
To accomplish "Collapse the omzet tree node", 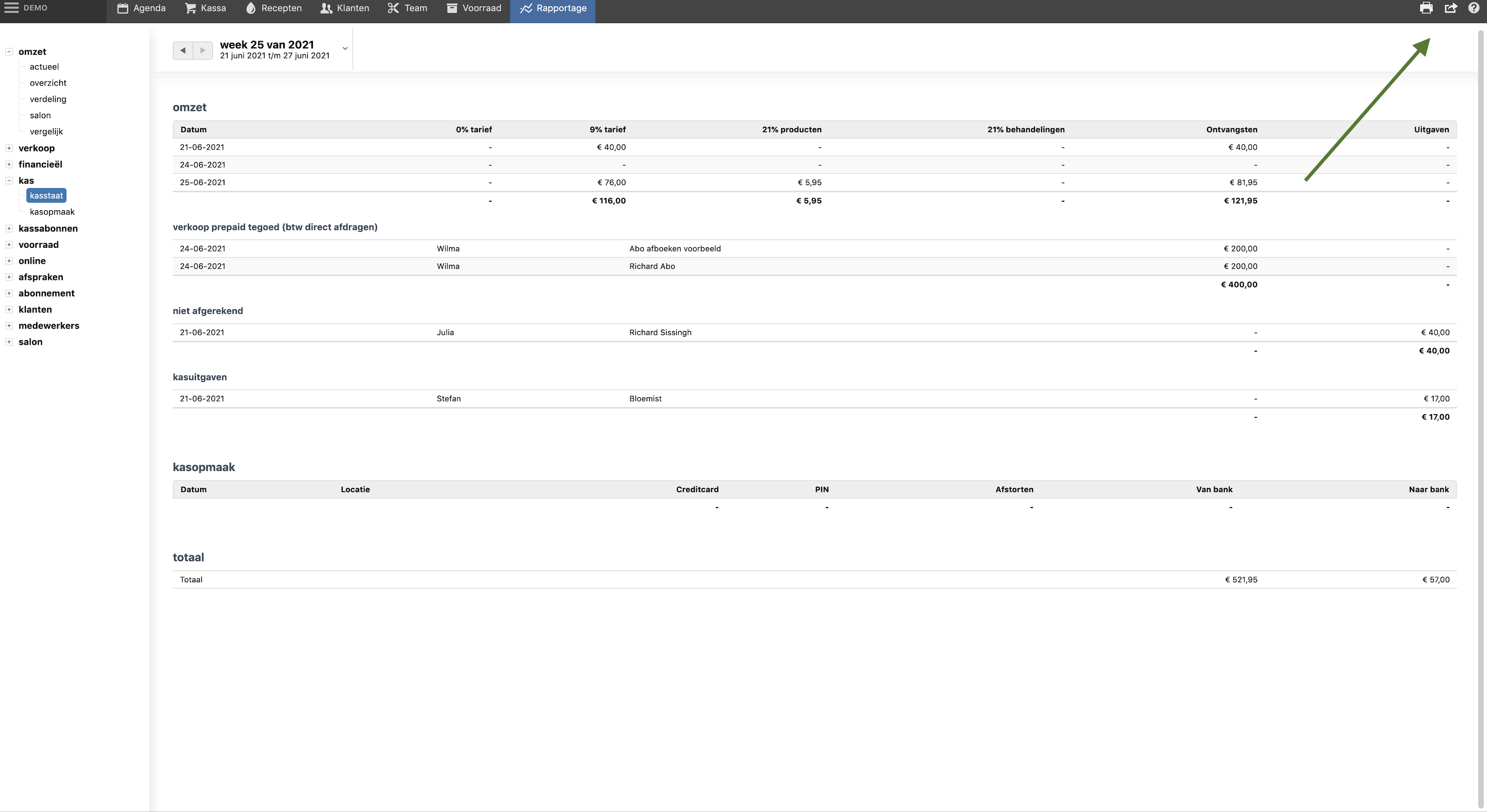I will [x=9, y=51].
